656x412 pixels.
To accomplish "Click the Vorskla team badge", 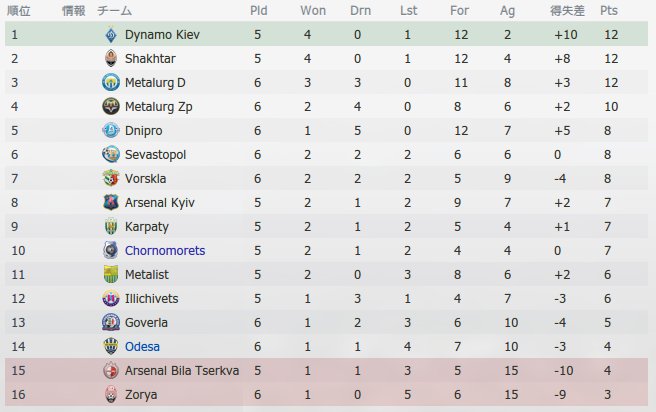I will point(111,179).
